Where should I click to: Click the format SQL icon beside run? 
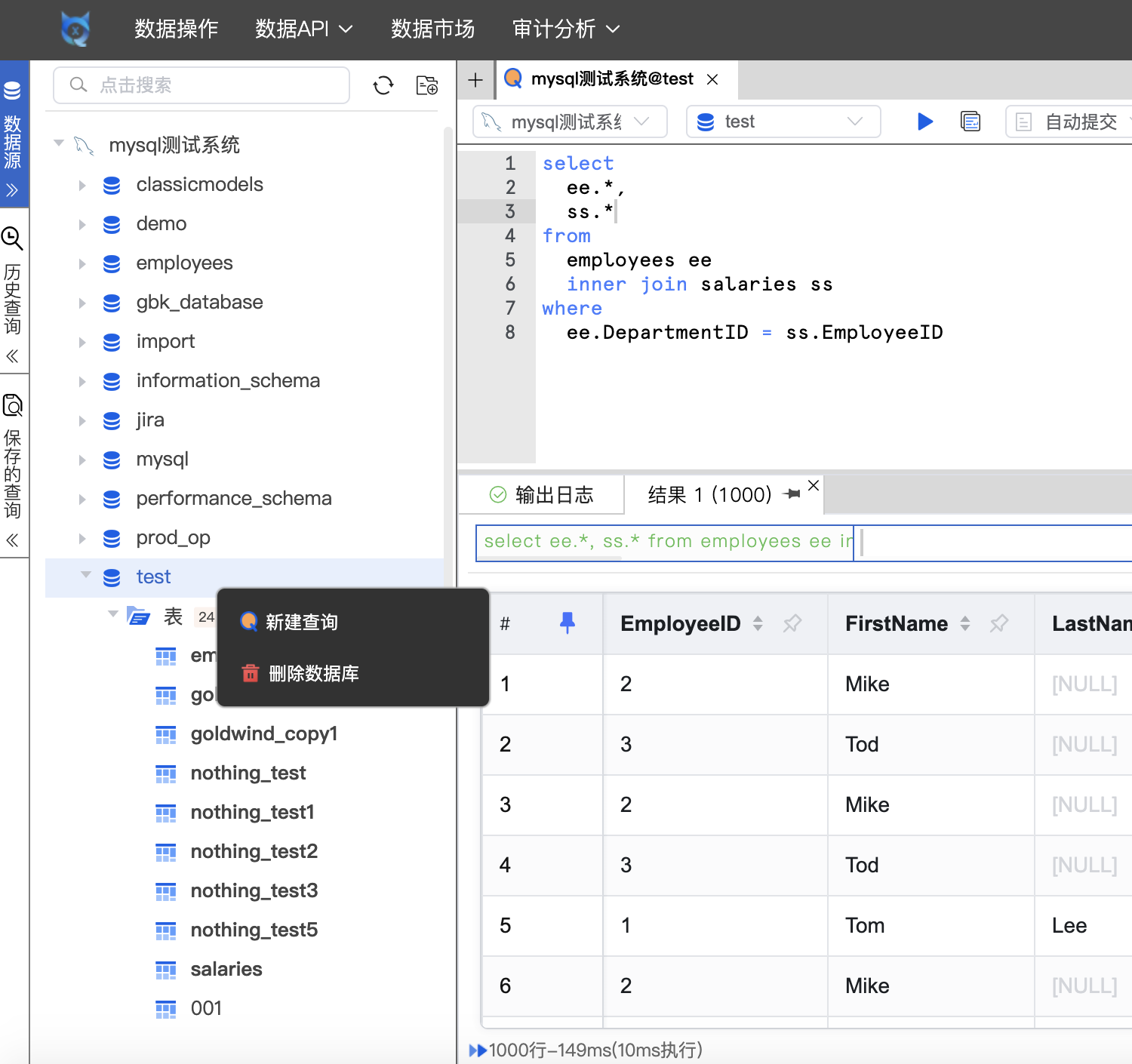pos(971,121)
